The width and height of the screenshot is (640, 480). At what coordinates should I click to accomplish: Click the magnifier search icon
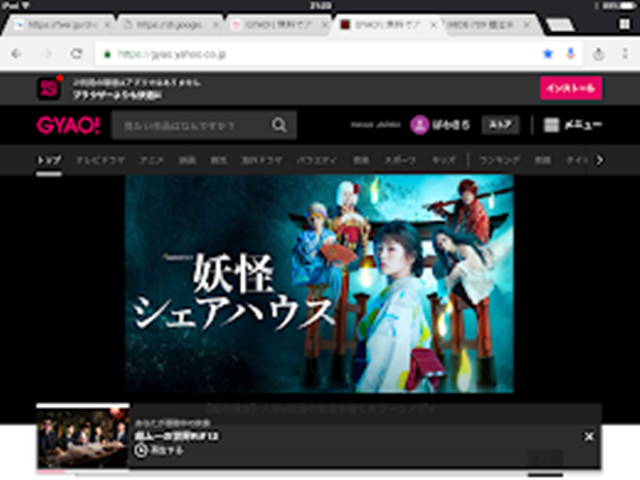pos(279,125)
